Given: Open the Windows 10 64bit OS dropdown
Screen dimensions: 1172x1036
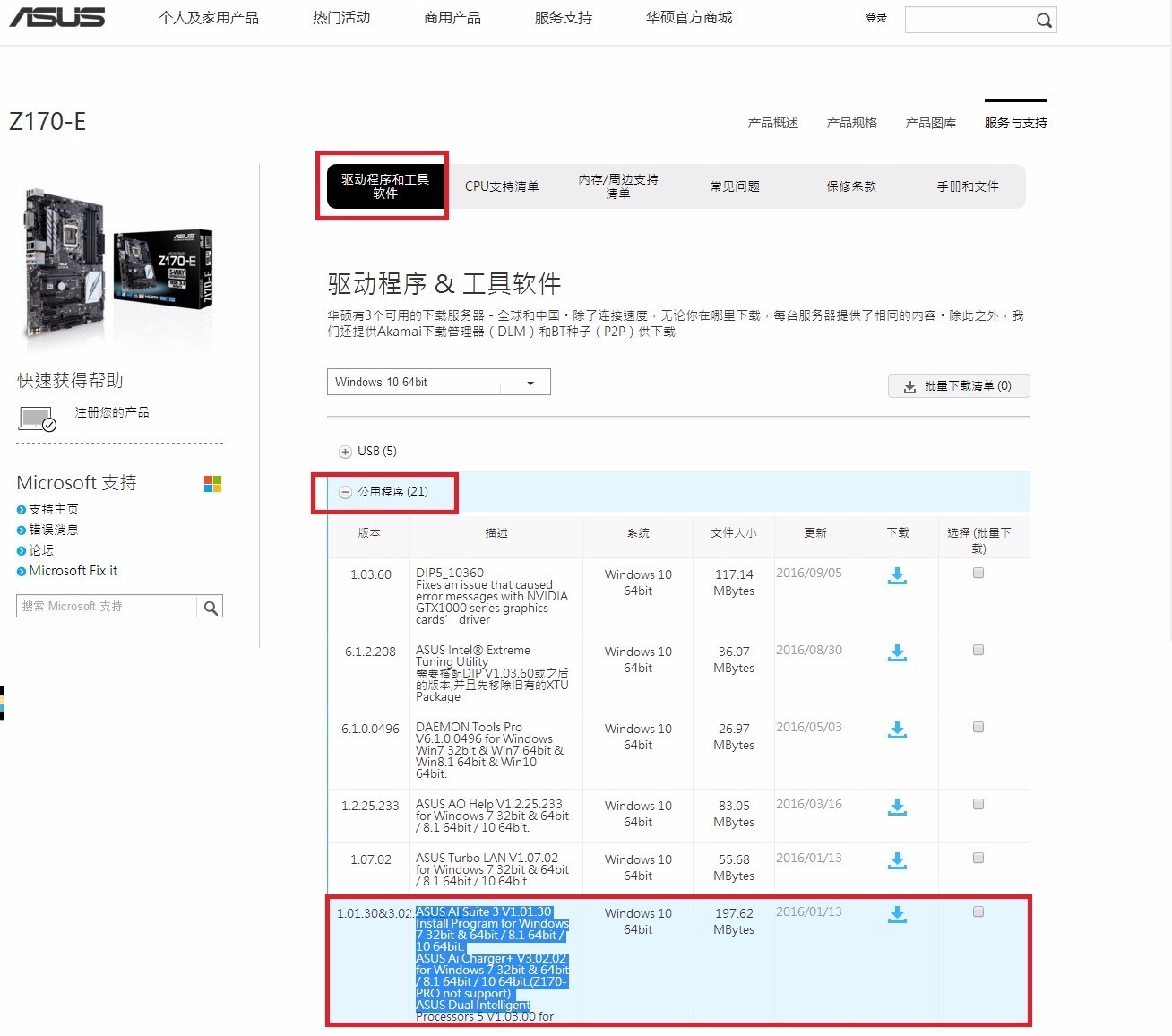Looking at the screenshot, I should [x=438, y=382].
